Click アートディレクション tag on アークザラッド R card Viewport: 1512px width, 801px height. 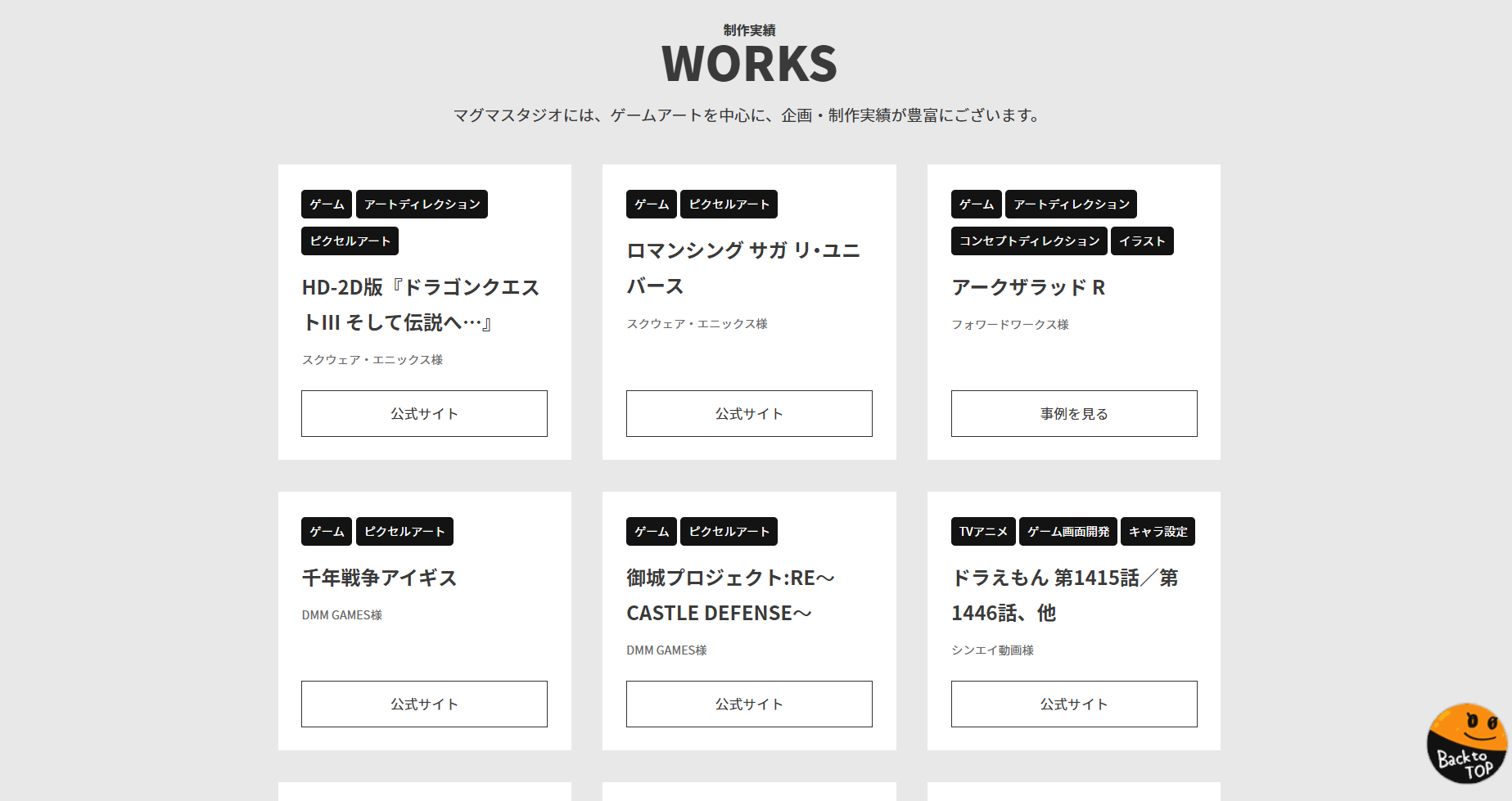click(1072, 204)
